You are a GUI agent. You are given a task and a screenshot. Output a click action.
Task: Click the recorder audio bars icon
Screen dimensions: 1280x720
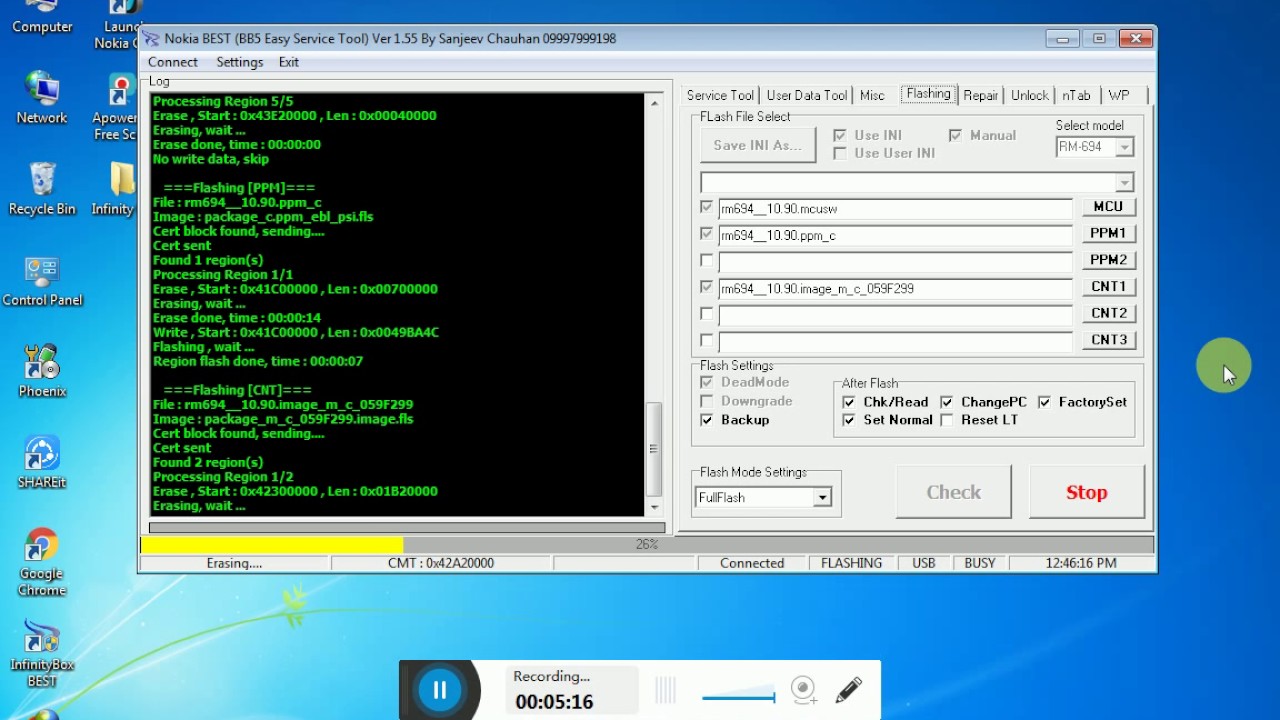(x=666, y=690)
